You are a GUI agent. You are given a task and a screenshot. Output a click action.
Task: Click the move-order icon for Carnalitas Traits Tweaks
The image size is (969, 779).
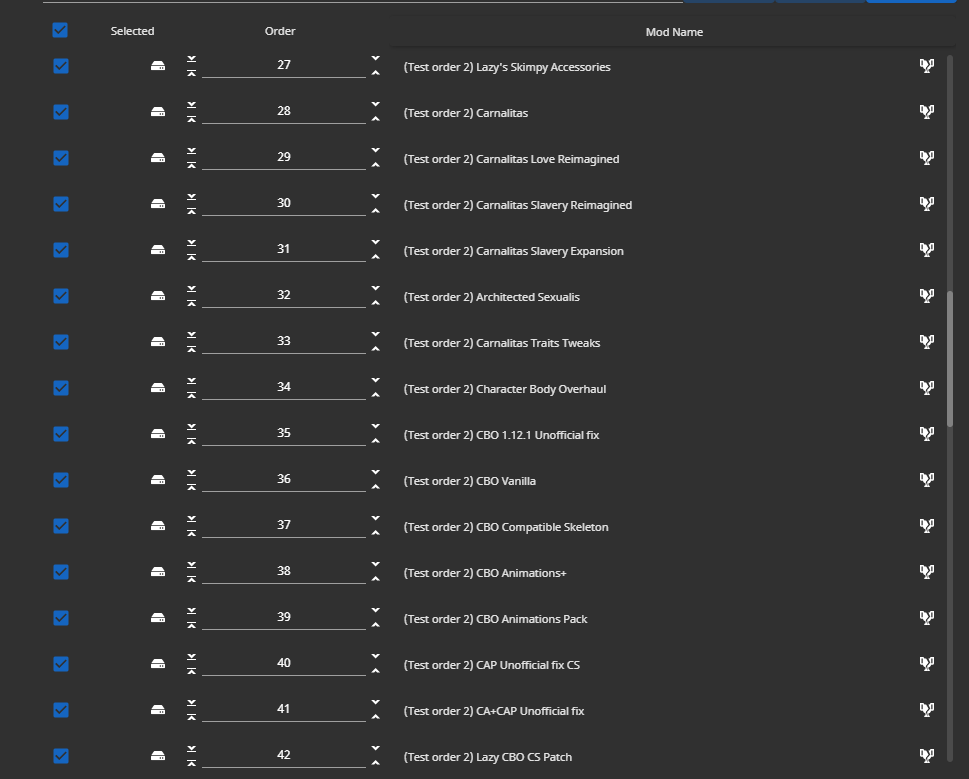pos(191,341)
